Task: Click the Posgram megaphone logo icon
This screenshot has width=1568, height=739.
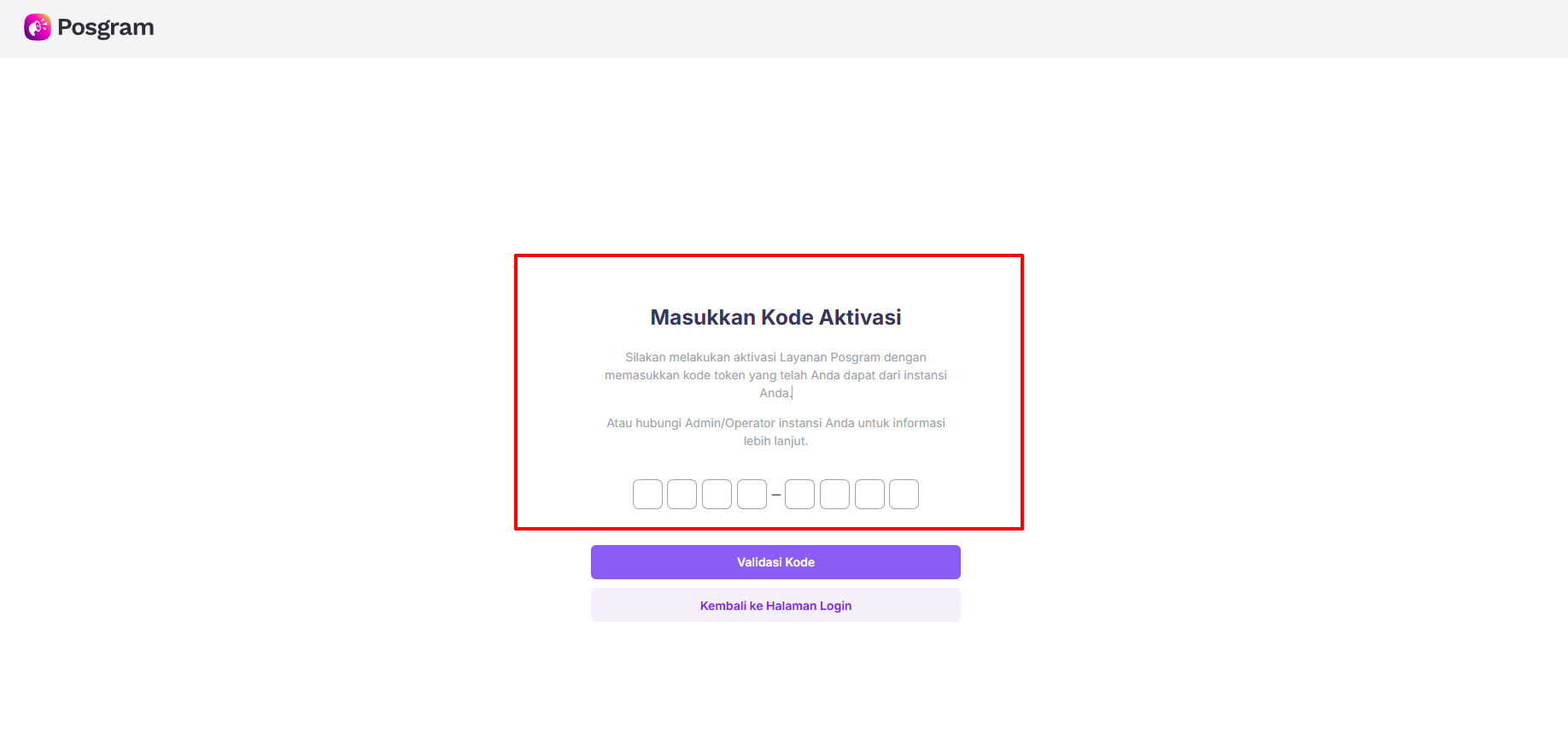Action: pos(38,27)
